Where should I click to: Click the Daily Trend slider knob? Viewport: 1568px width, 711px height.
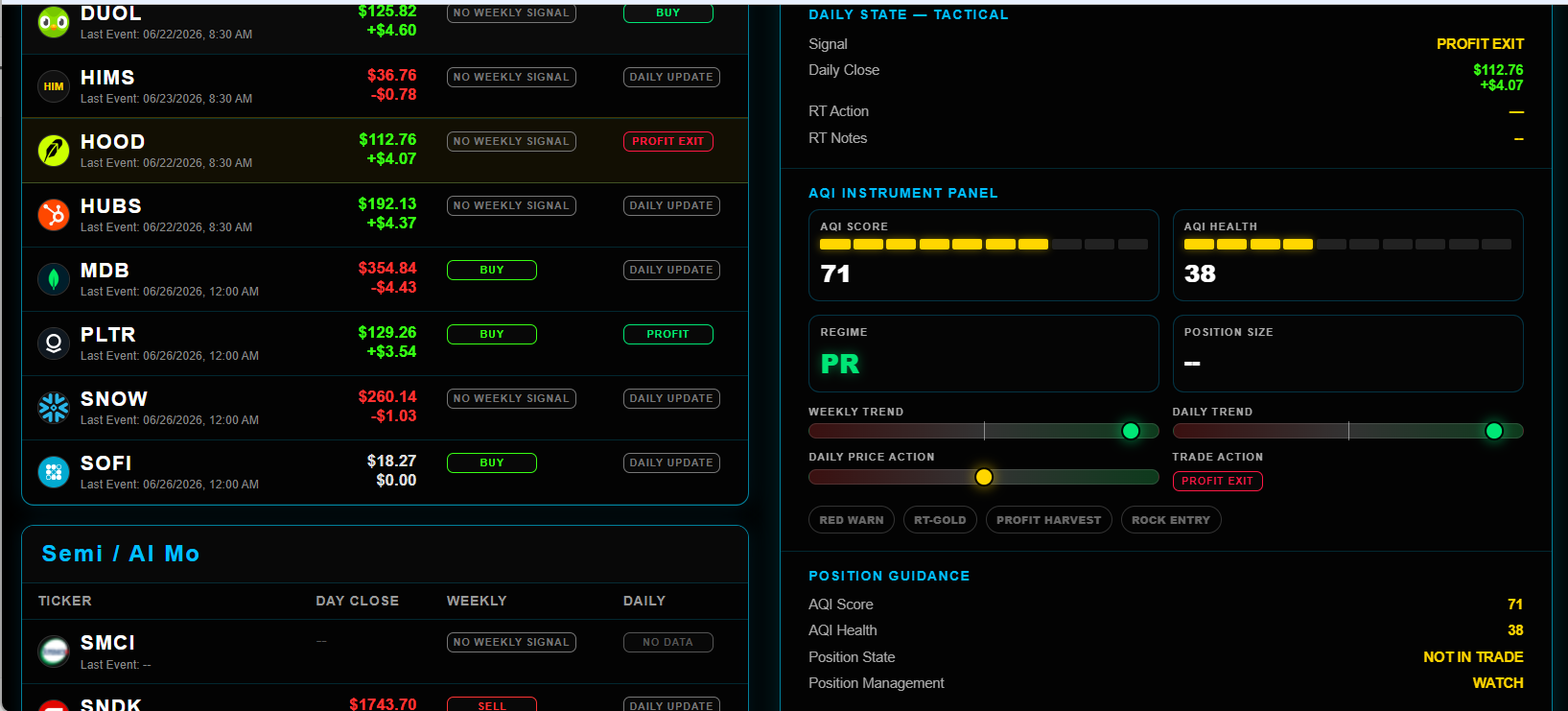click(x=1494, y=431)
